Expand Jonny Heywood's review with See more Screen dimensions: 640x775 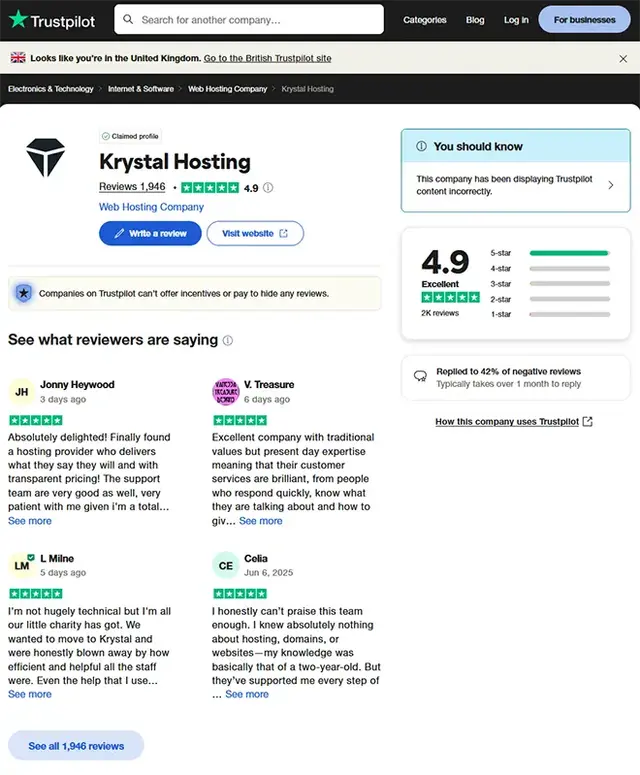(30, 521)
